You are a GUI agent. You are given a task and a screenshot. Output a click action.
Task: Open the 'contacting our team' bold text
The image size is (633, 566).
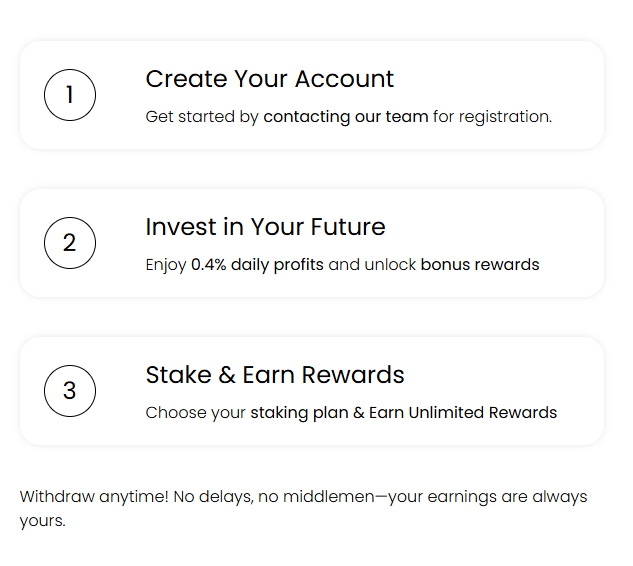pos(346,117)
